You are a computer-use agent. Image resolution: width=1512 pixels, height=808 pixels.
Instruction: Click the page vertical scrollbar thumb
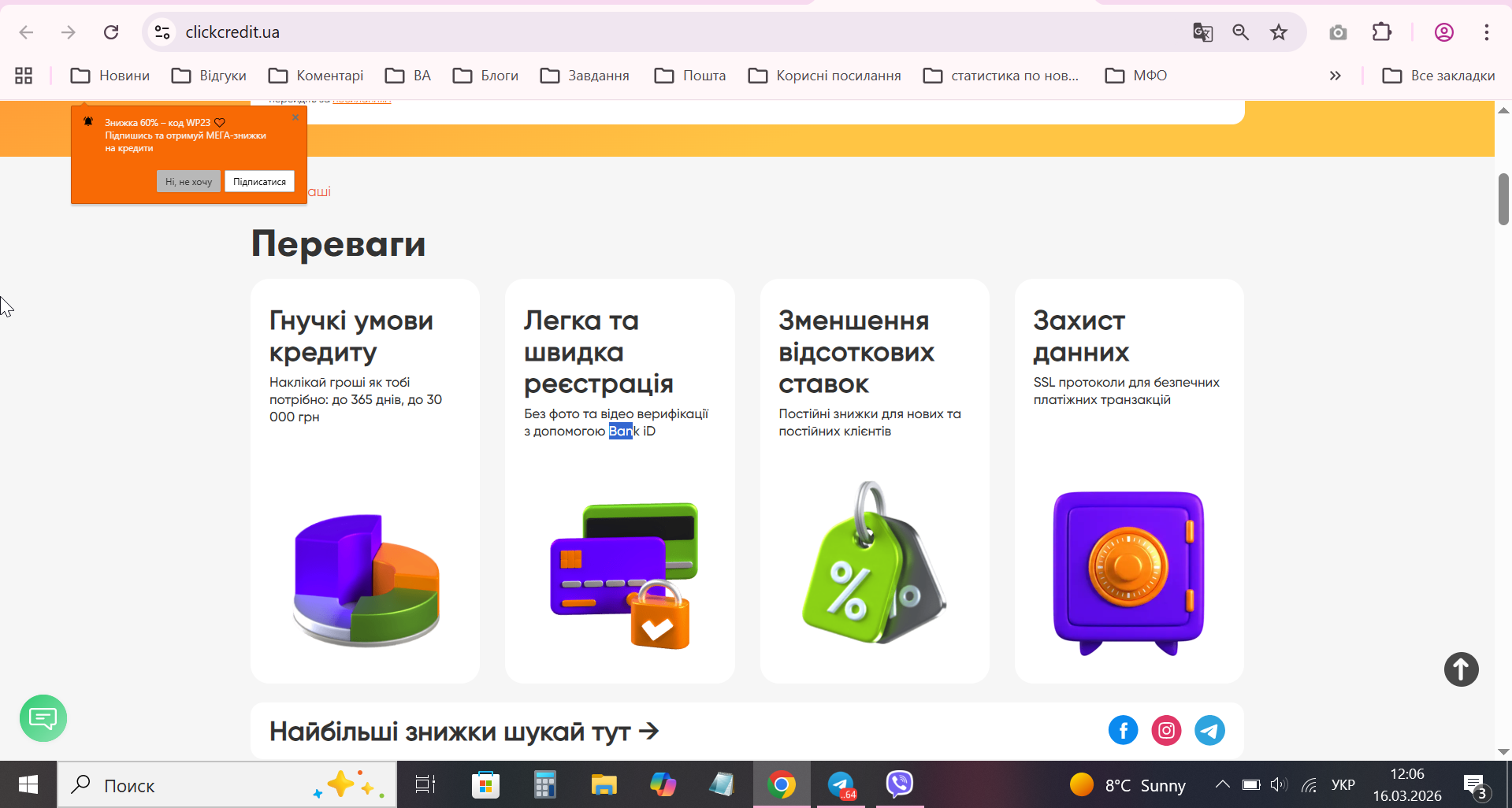point(1503,199)
